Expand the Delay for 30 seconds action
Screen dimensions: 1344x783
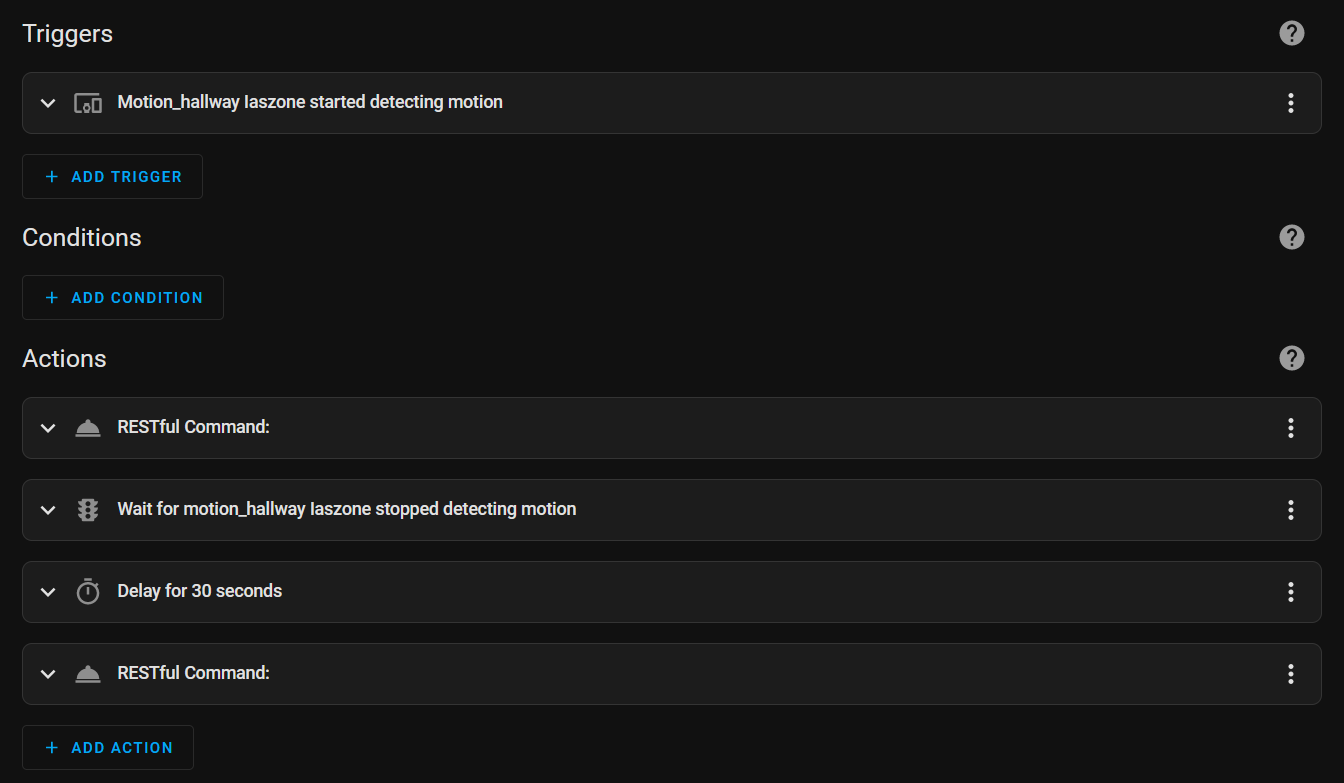click(x=47, y=592)
